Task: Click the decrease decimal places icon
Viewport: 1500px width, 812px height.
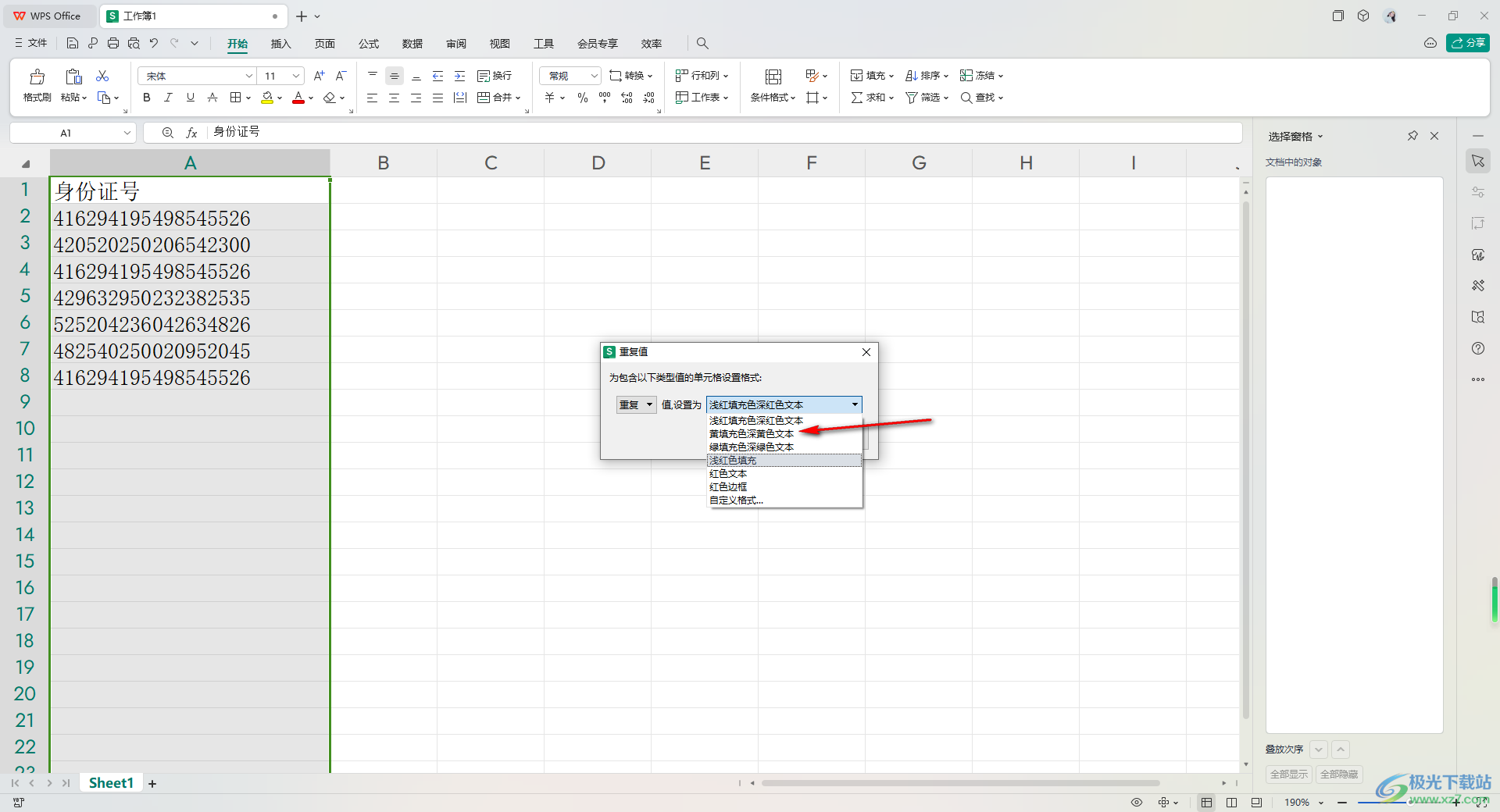Action: click(x=649, y=98)
